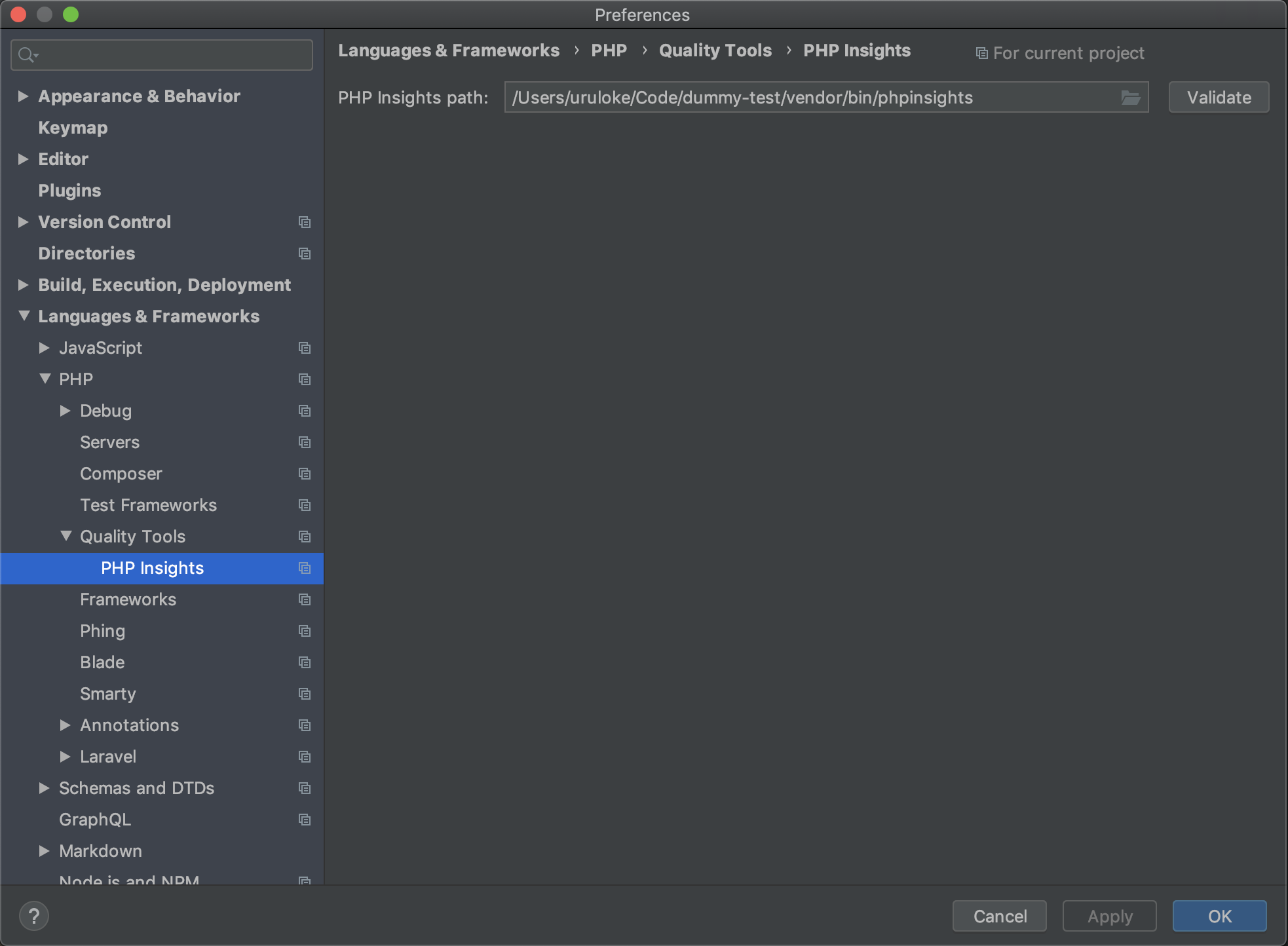1288x946 pixels.
Task: Click project-level icon next to Directories
Action: tap(305, 254)
